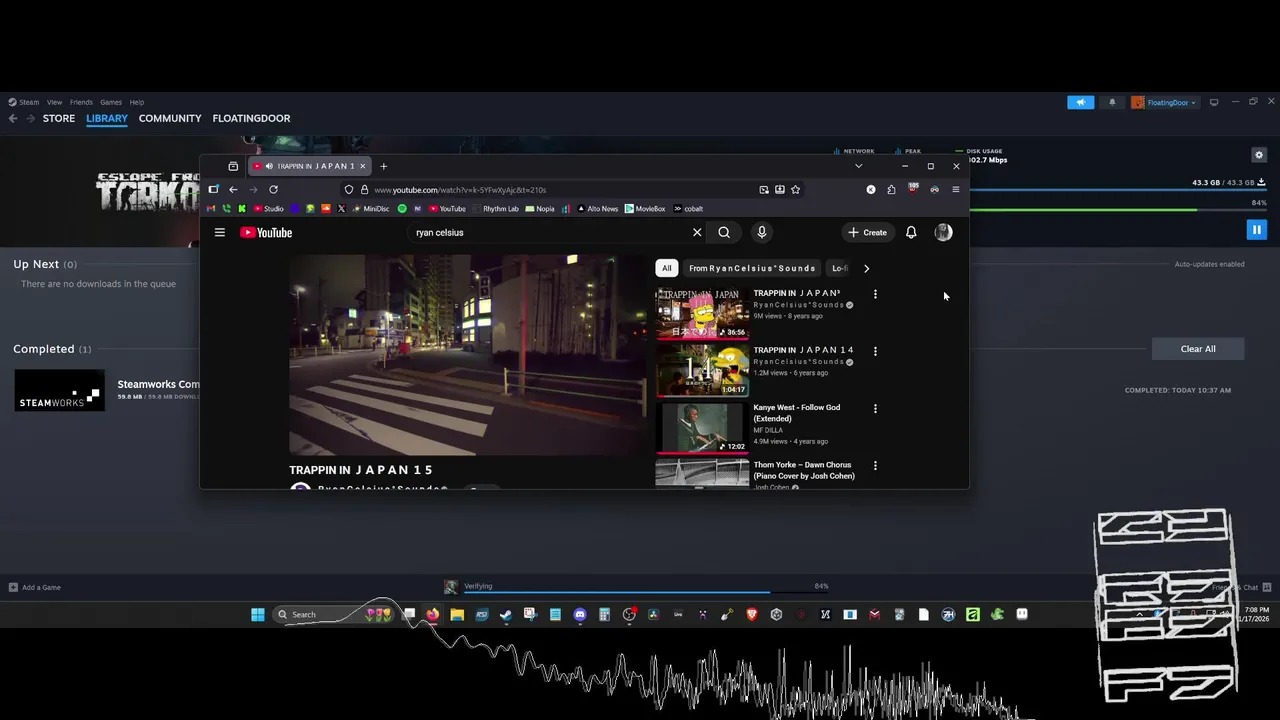Open the Friends menu in Steam
This screenshot has width=1280, height=720.
[x=81, y=102]
